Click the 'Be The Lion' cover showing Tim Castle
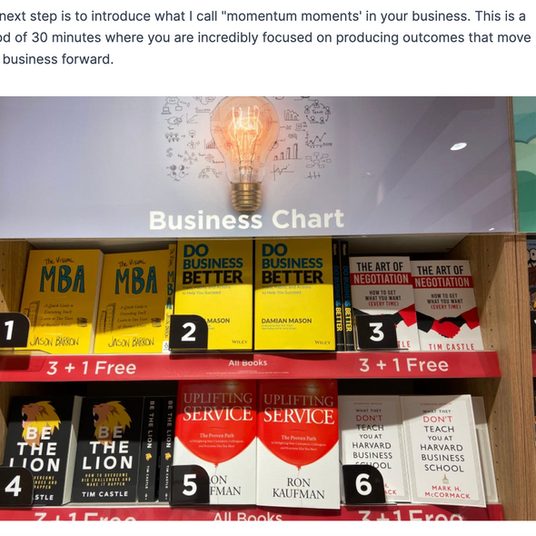 (106, 450)
